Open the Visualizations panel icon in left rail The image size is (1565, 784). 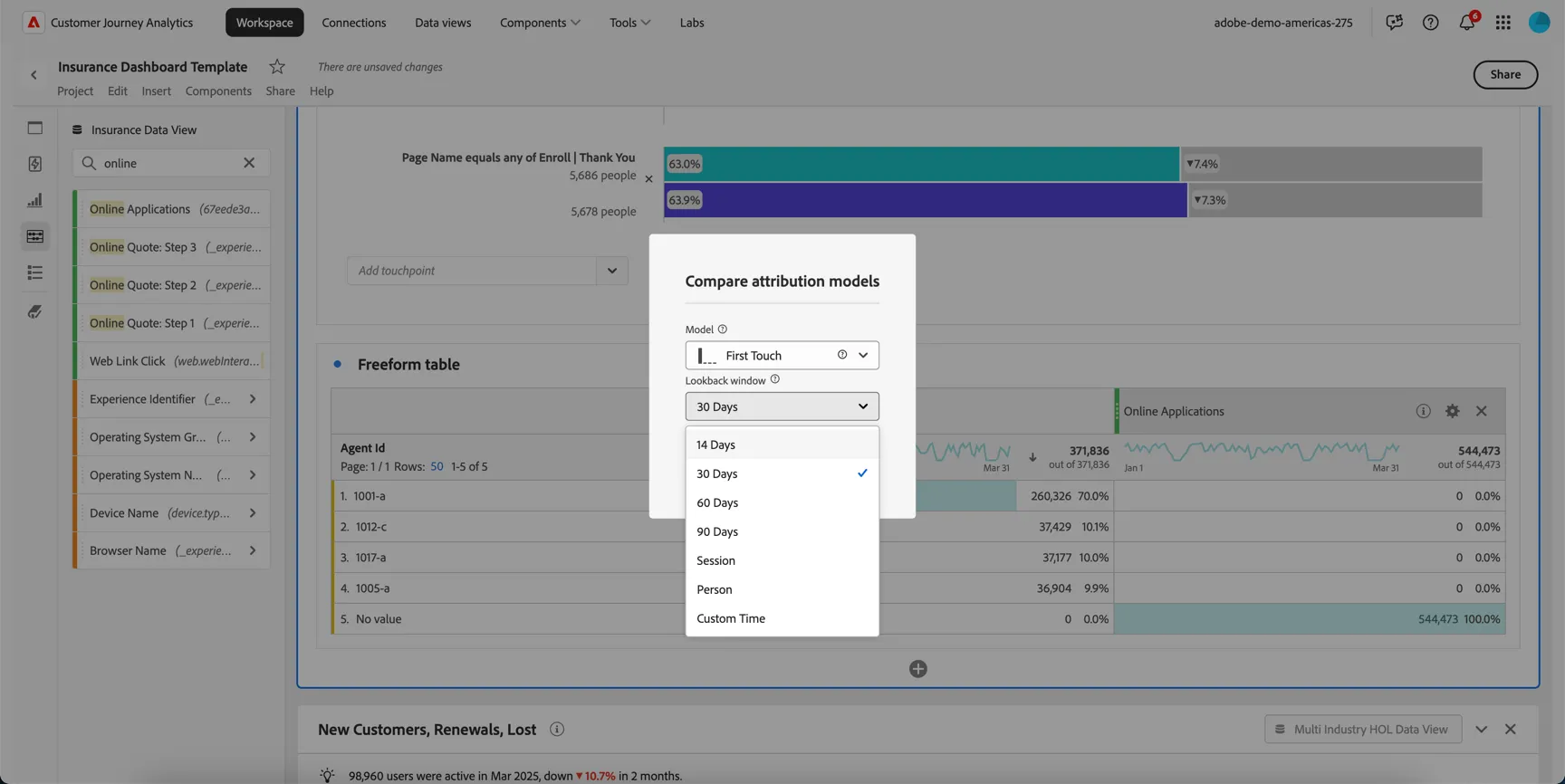(34, 200)
